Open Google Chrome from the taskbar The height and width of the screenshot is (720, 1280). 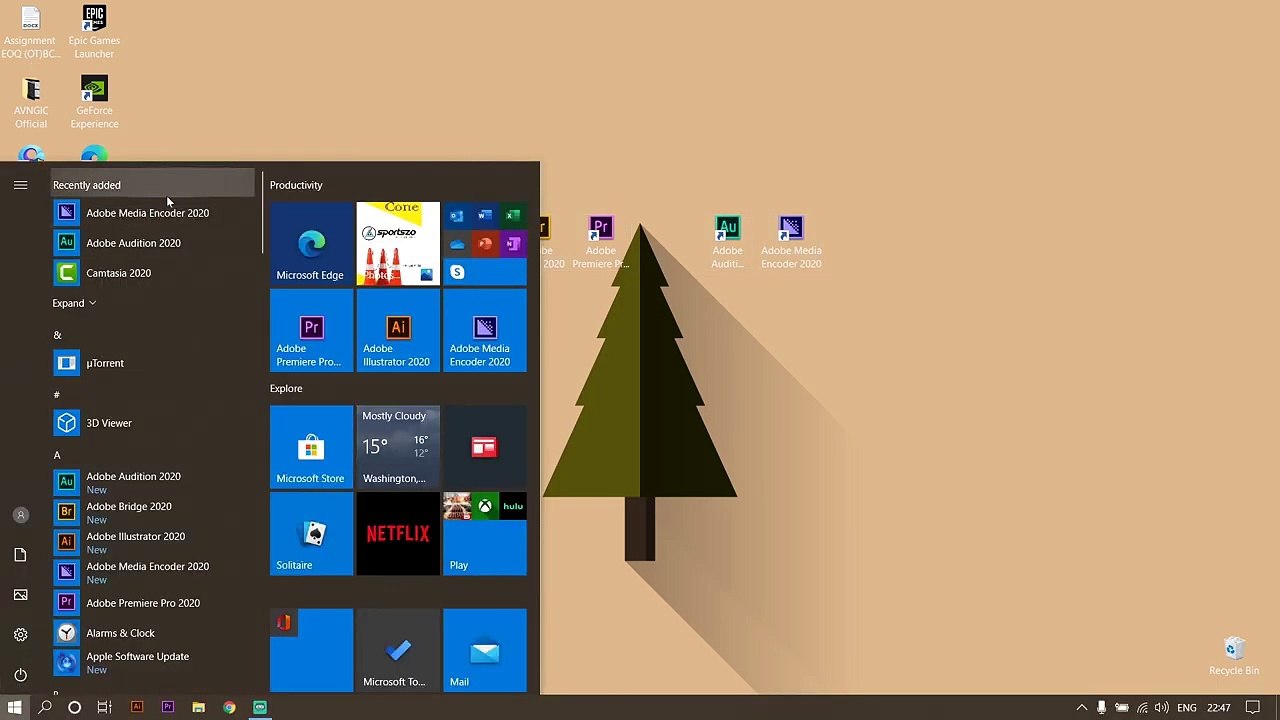click(229, 707)
